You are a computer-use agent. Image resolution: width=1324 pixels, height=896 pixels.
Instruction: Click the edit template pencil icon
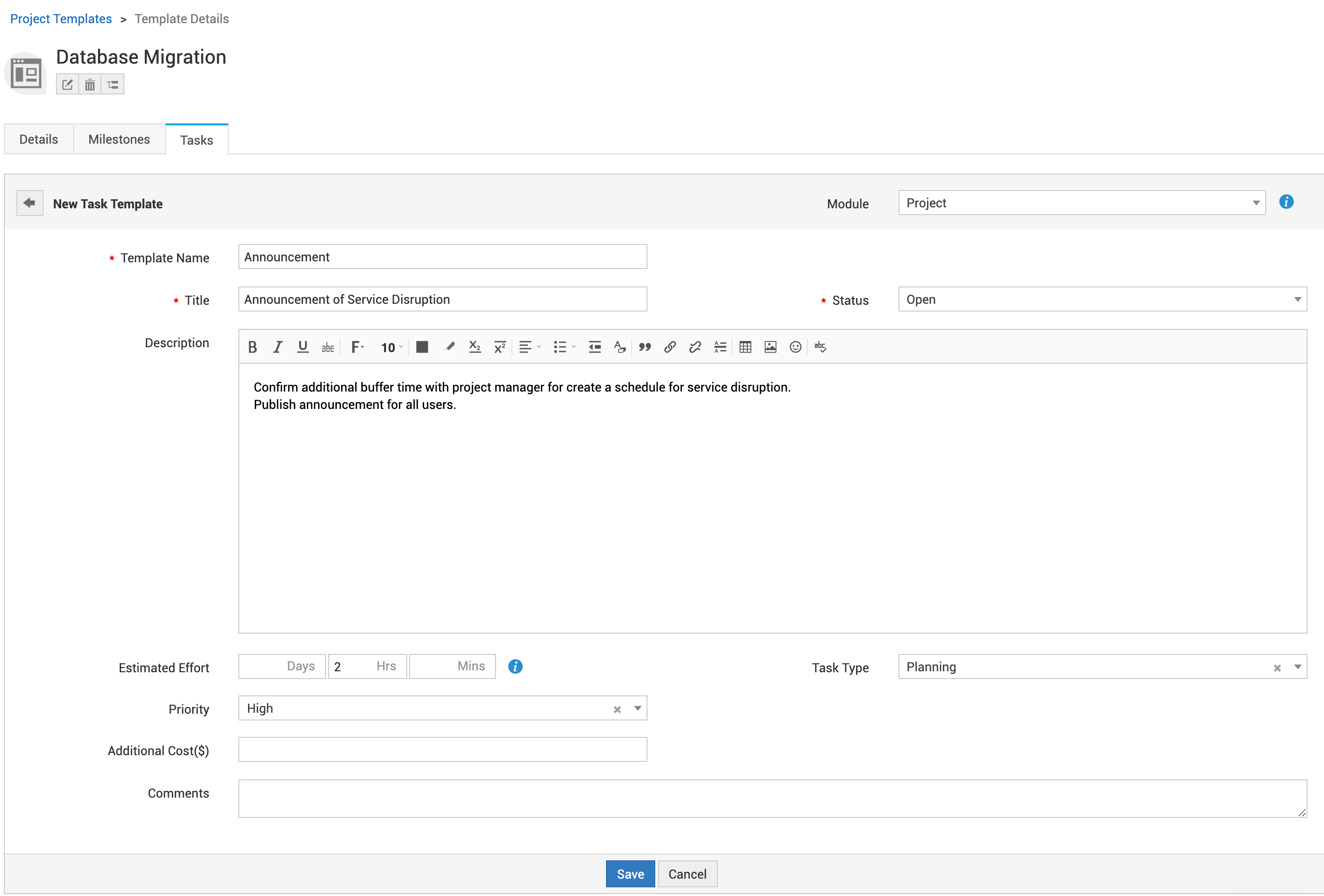tap(67, 85)
